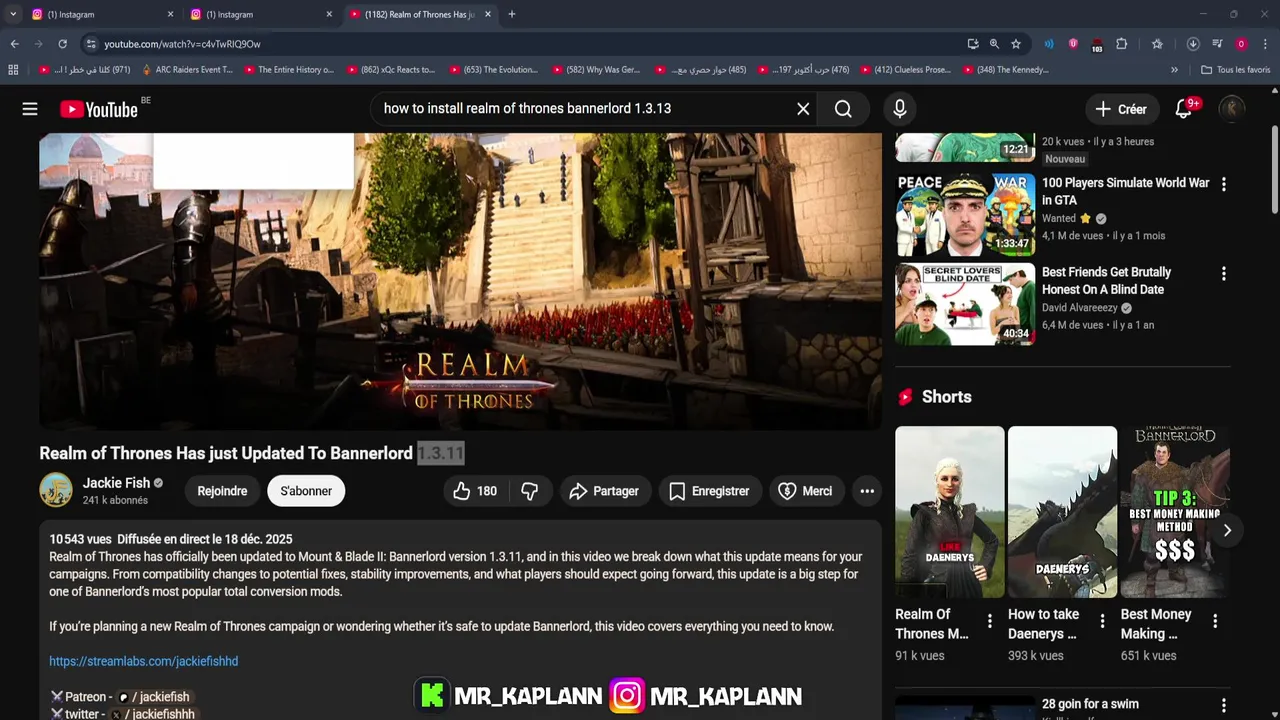Open Jackie Fish channel avatar
This screenshot has width=1280, height=720.
[x=56, y=490]
